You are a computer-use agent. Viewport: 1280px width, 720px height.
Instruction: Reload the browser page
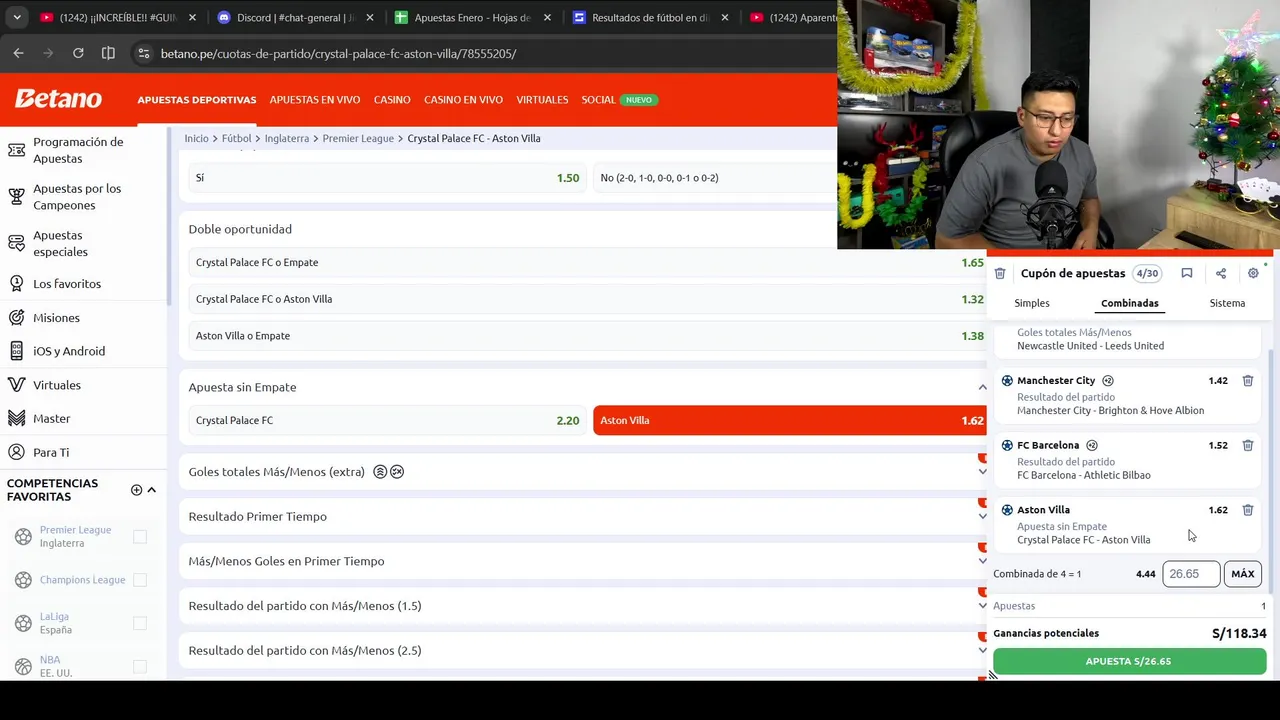tap(79, 53)
